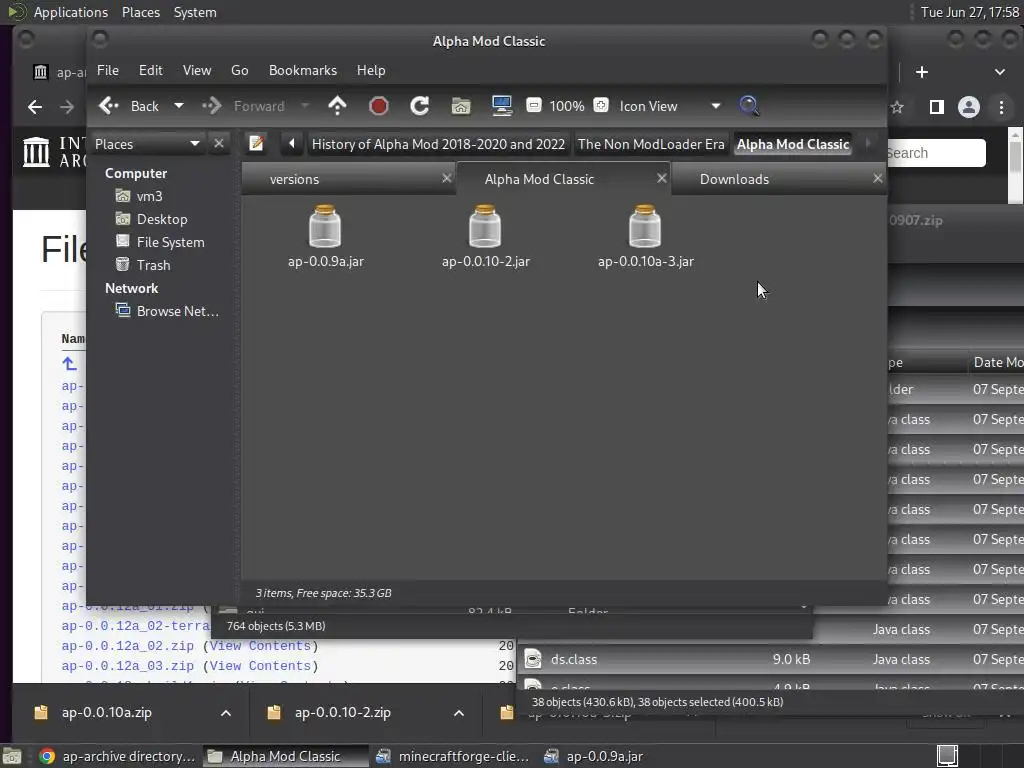
Task: Open Trash in the sidebar
Action: pos(153,265)
